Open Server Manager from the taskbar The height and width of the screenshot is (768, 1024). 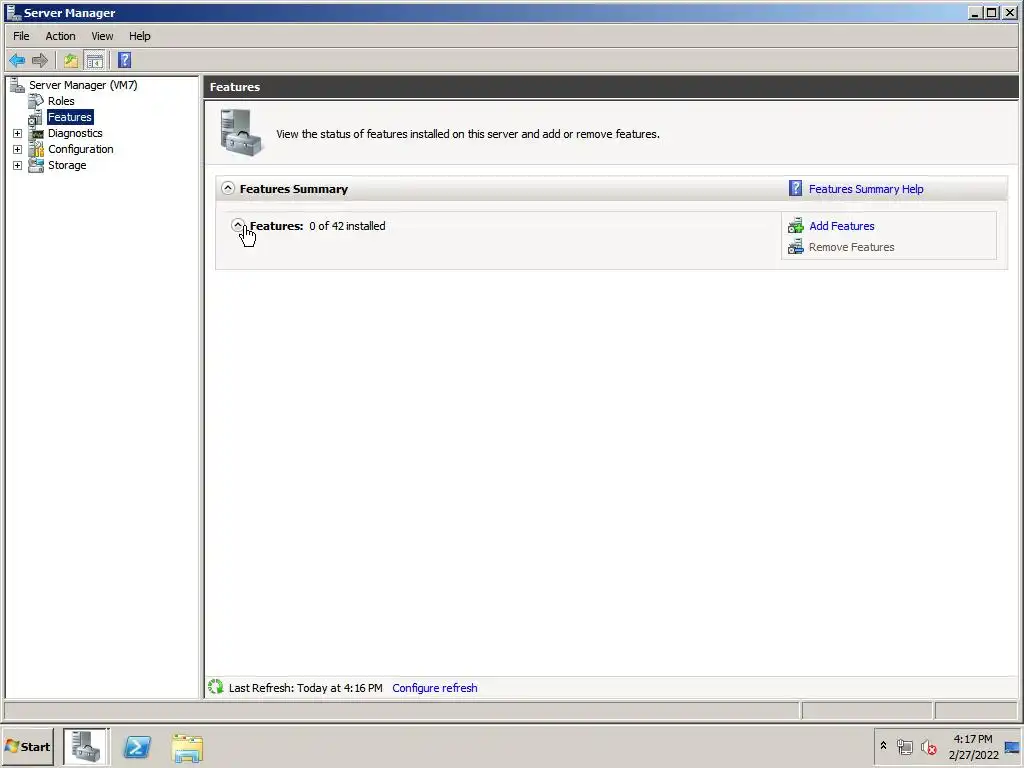(x=86, y=746)
